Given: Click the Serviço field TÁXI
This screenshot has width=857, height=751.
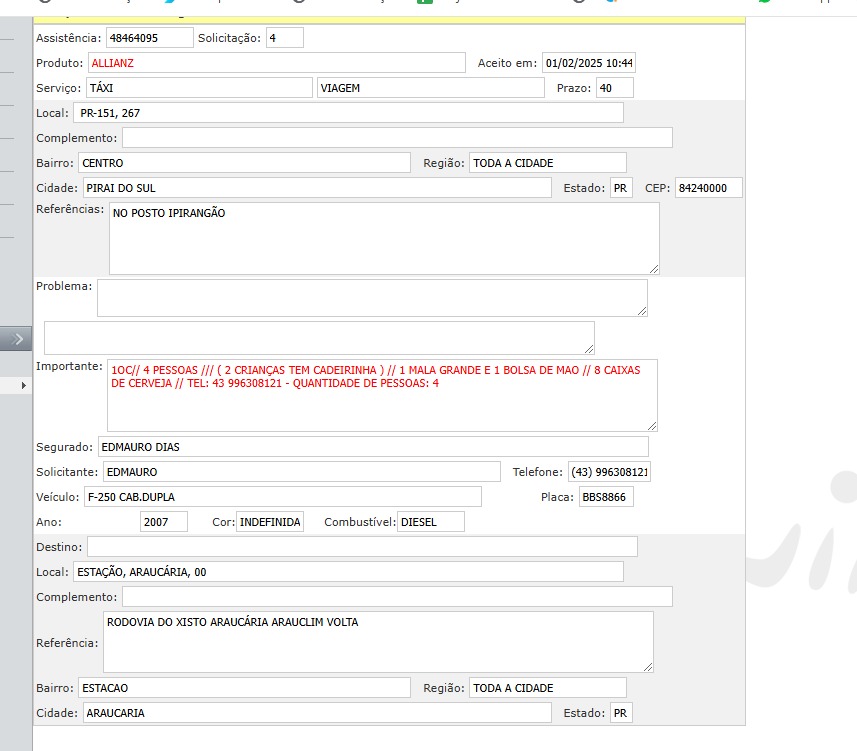Looking at the screenshot, I should click(x=199, y=88).
